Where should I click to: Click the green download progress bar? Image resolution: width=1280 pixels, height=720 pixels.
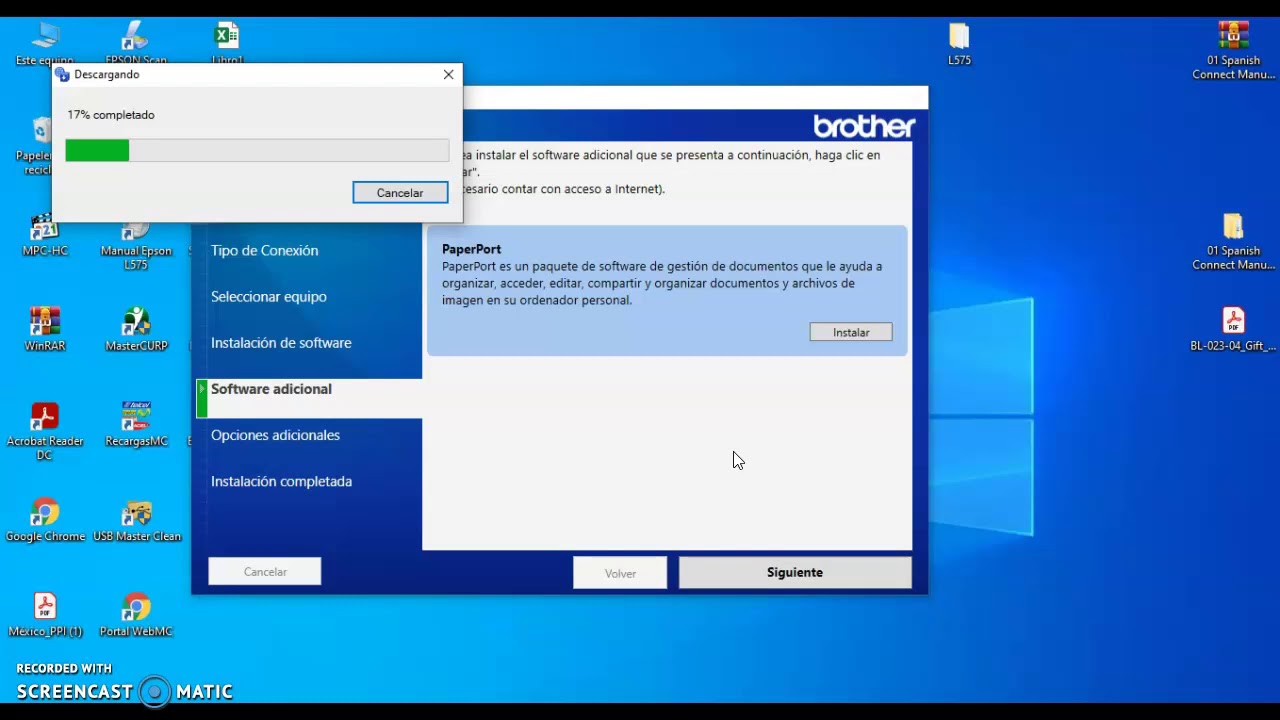[257, 151]
